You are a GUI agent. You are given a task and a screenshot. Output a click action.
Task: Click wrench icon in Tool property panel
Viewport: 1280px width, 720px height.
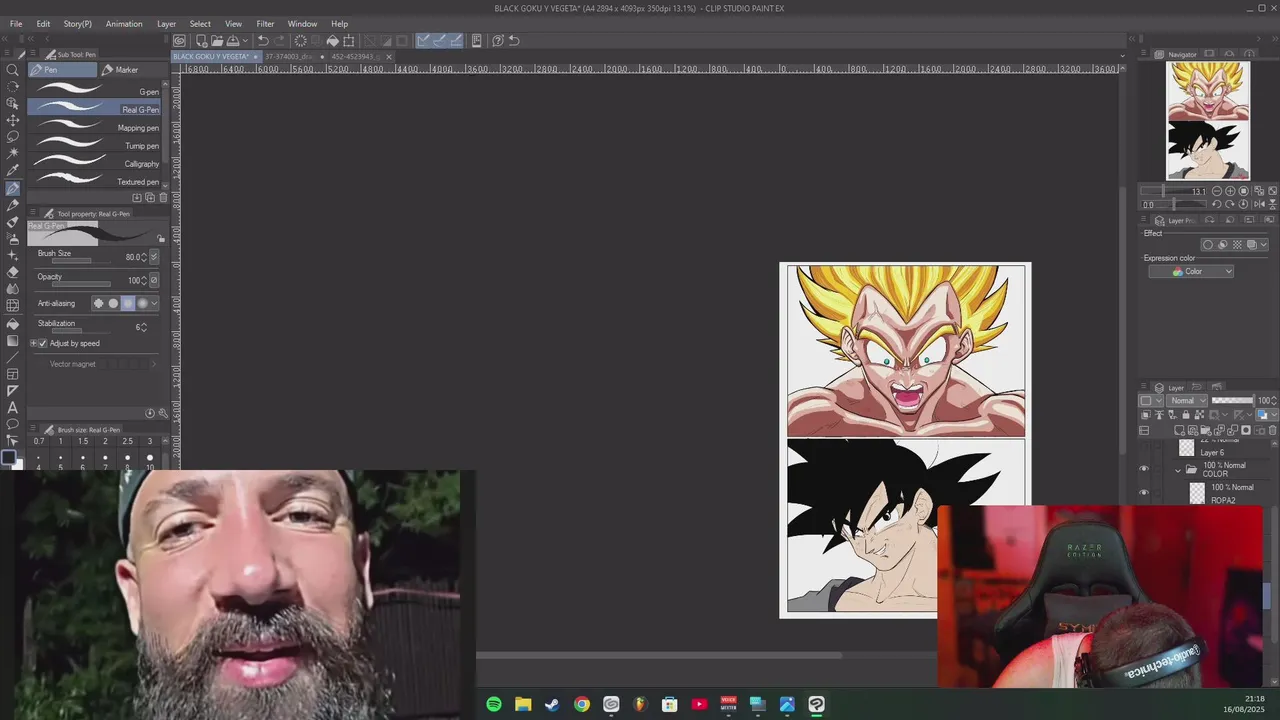[x=163, y=413]
